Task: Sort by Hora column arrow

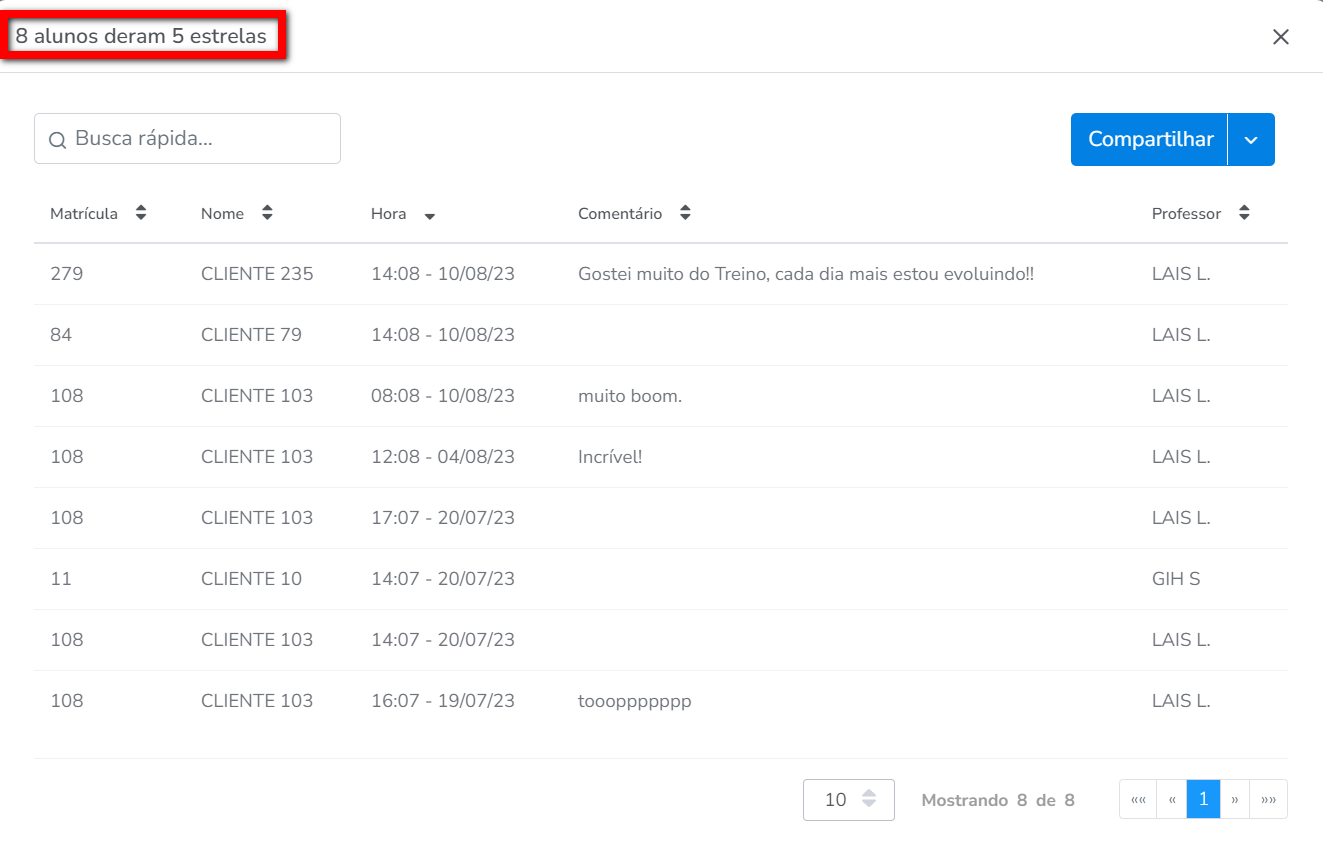Action: (429, 215)
